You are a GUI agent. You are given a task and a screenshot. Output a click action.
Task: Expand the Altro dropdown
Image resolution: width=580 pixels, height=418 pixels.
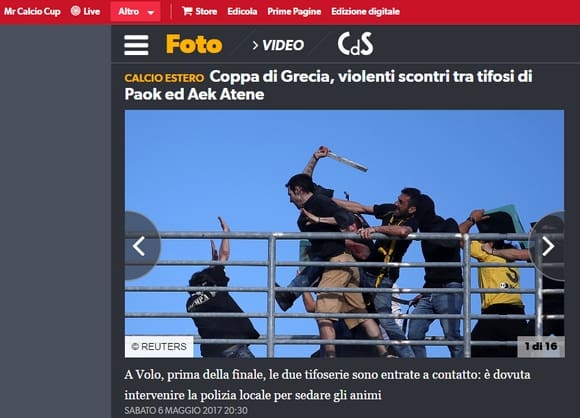point(135,11)
